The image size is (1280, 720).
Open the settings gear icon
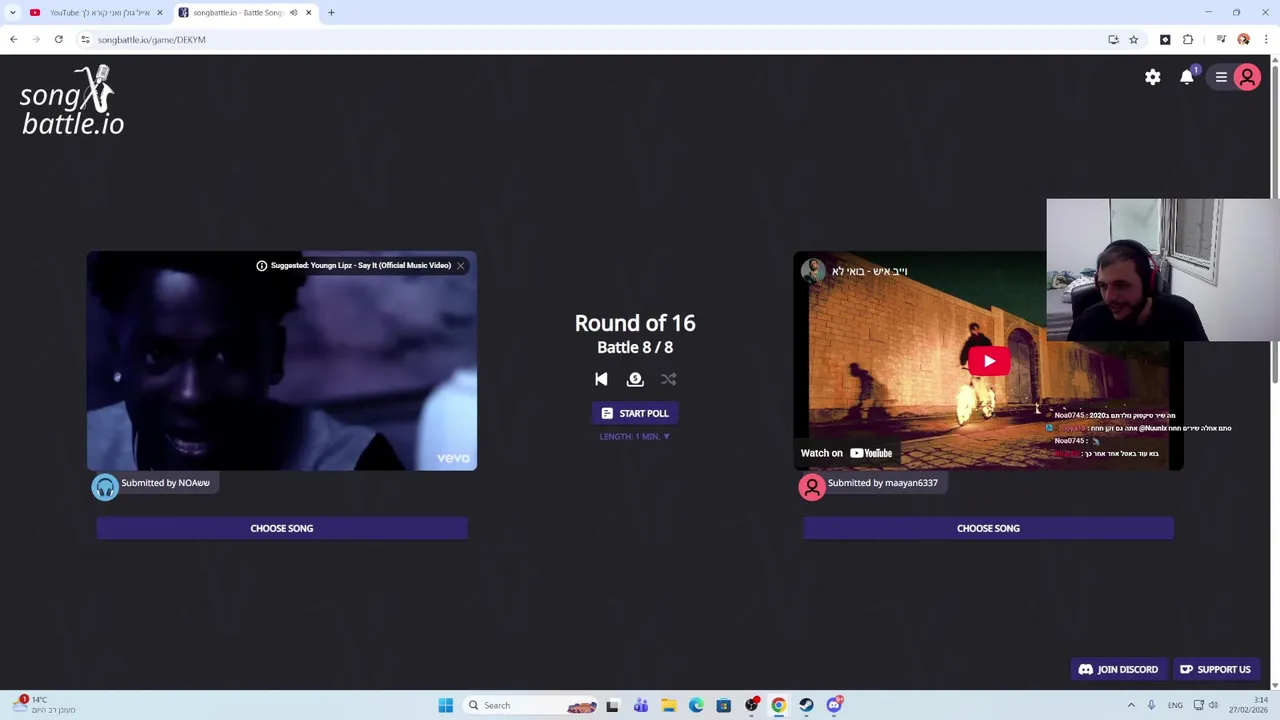click(x=1153, y=77)
